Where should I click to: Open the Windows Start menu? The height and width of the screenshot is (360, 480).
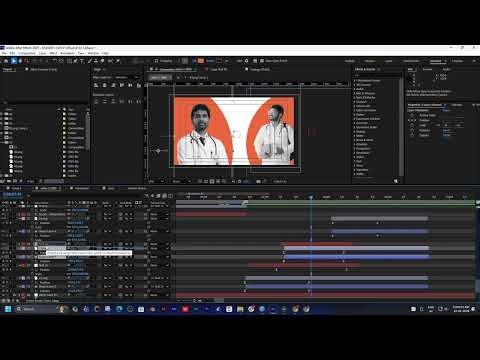point(8,309)
